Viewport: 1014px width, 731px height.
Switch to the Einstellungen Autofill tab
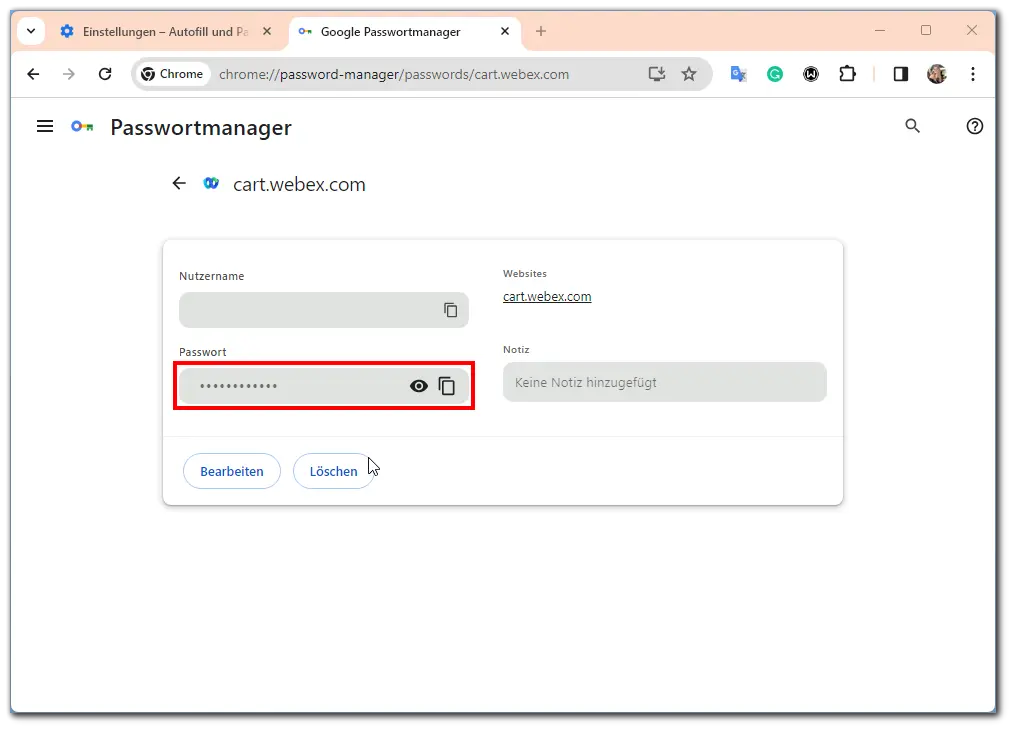tap(167, 32)
